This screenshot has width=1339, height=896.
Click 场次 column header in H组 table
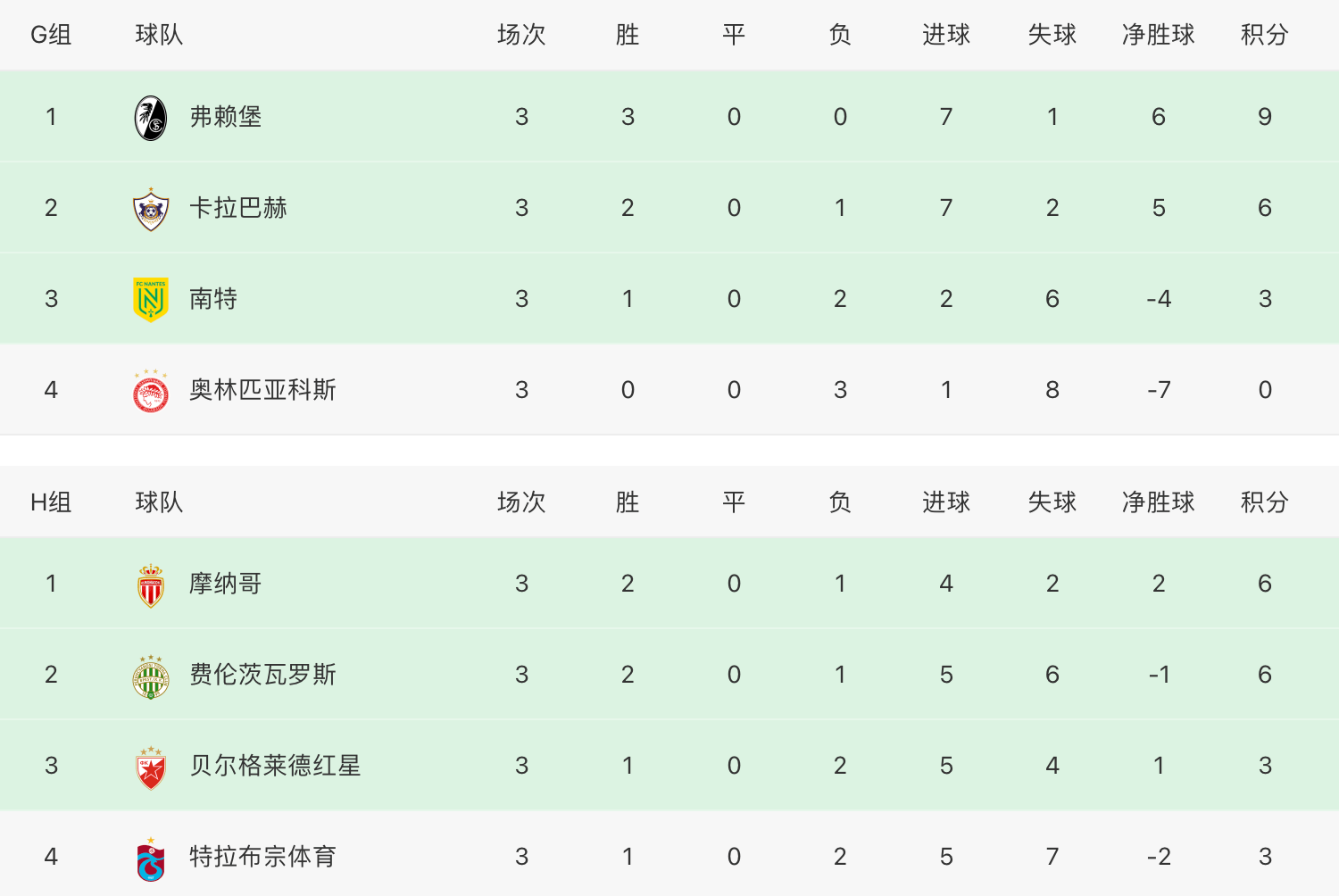pyautogui.click(x=521, y=502)
